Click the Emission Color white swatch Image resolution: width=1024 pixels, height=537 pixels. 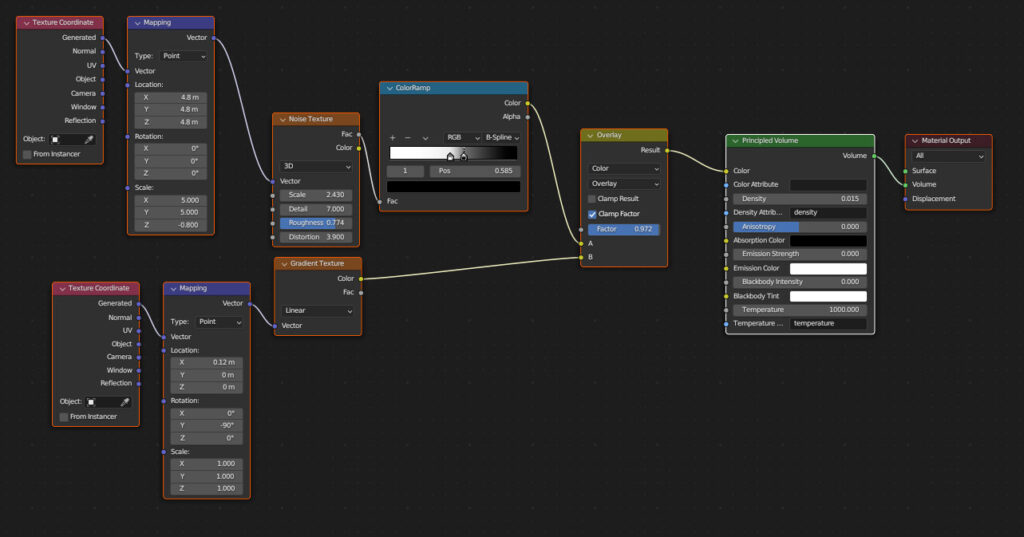tap(828, 268)
